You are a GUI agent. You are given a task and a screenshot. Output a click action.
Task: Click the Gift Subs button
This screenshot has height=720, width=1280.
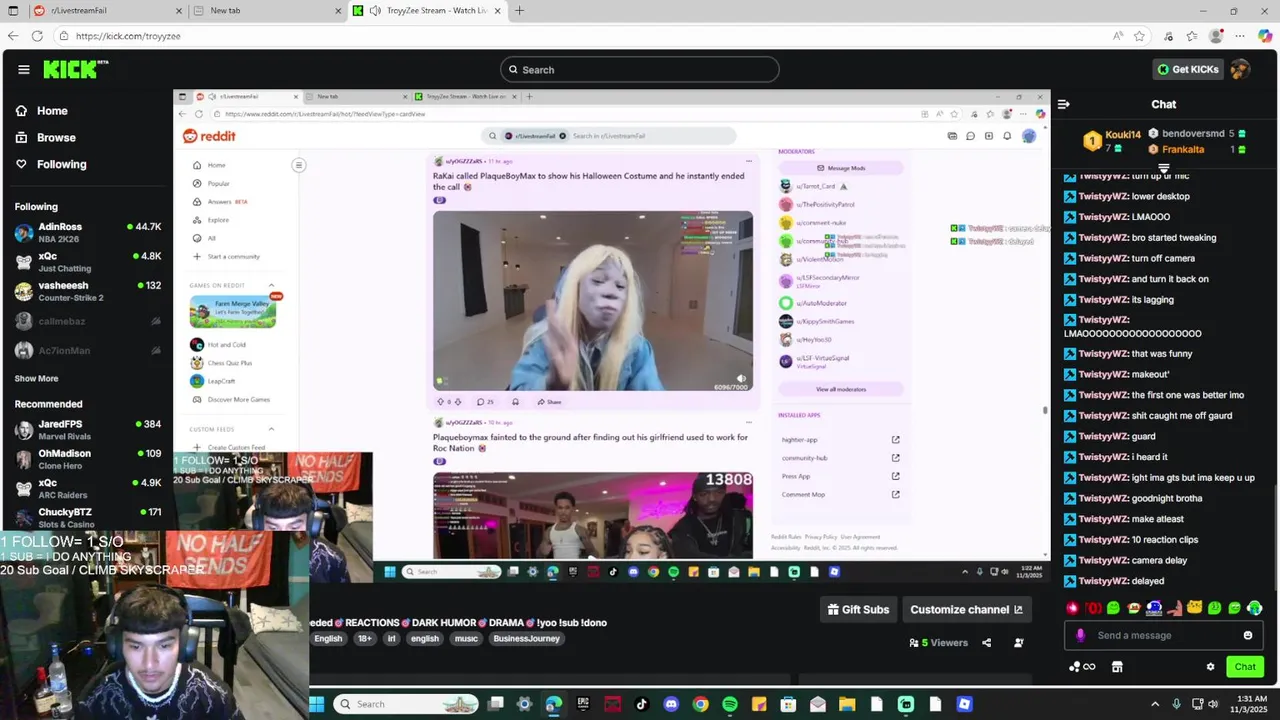click(858, 609)
